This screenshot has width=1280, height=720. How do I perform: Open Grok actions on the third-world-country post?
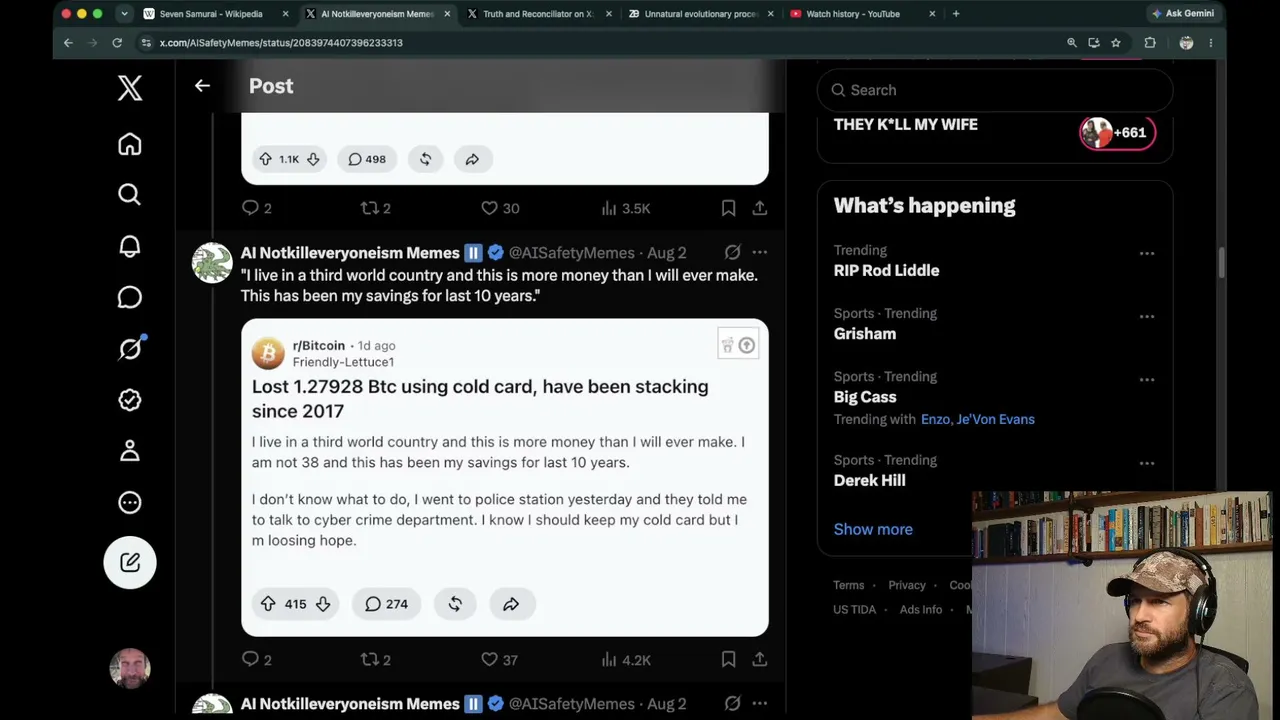point(733,253)
